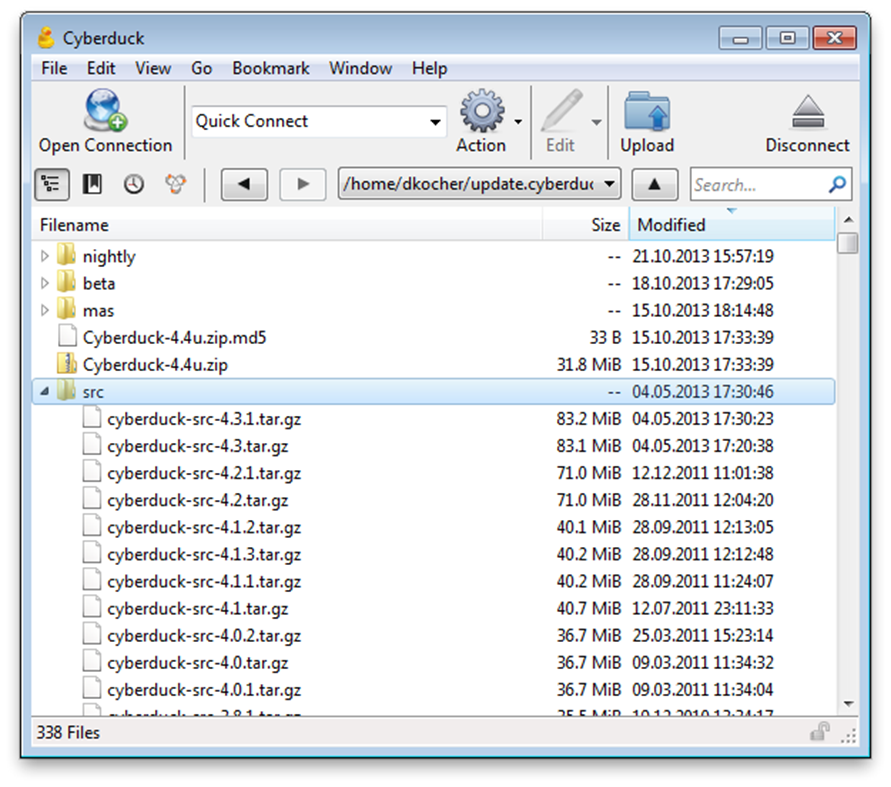891x787 pixels.
Task: Open the Go menu
Action: coord(201,68)
